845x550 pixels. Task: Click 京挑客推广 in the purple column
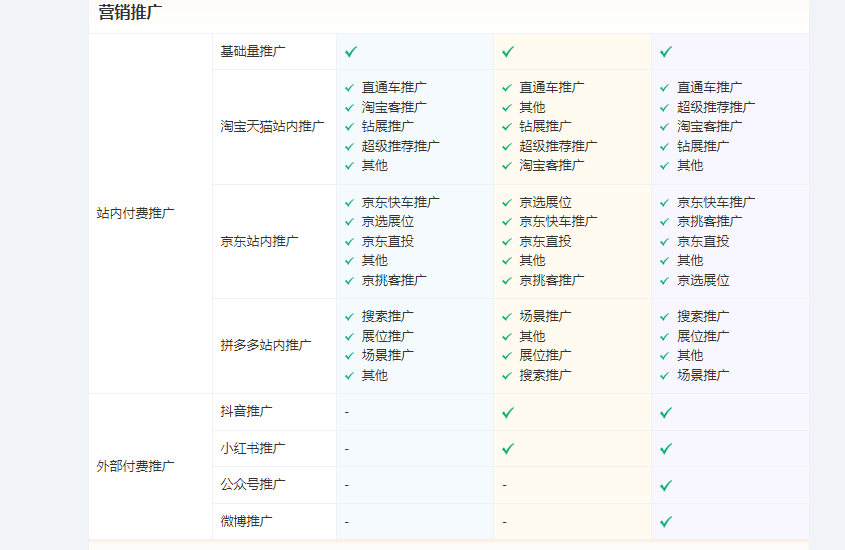pos(710,221)
